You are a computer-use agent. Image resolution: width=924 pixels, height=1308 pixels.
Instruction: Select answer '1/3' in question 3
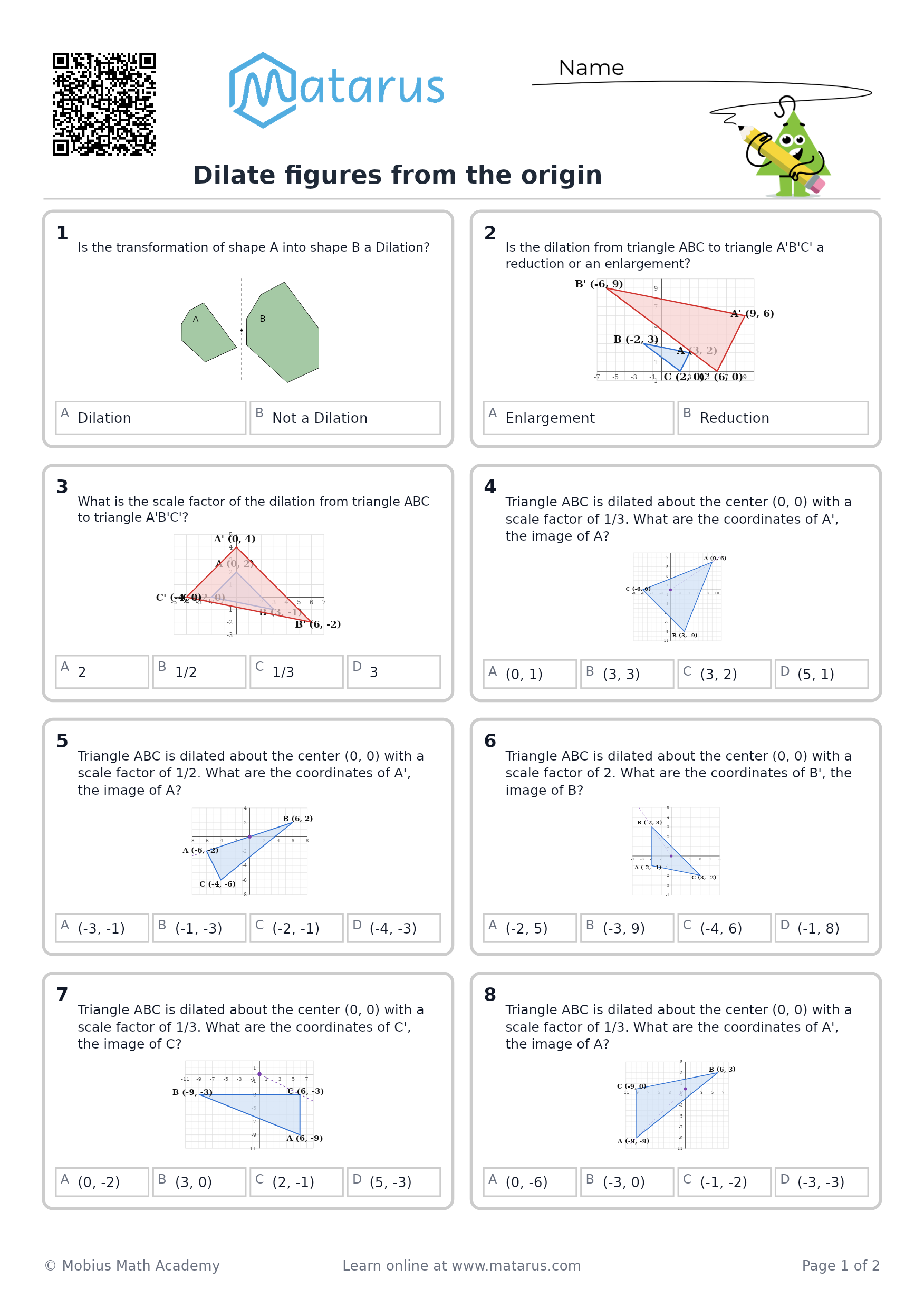pos(296,671)
